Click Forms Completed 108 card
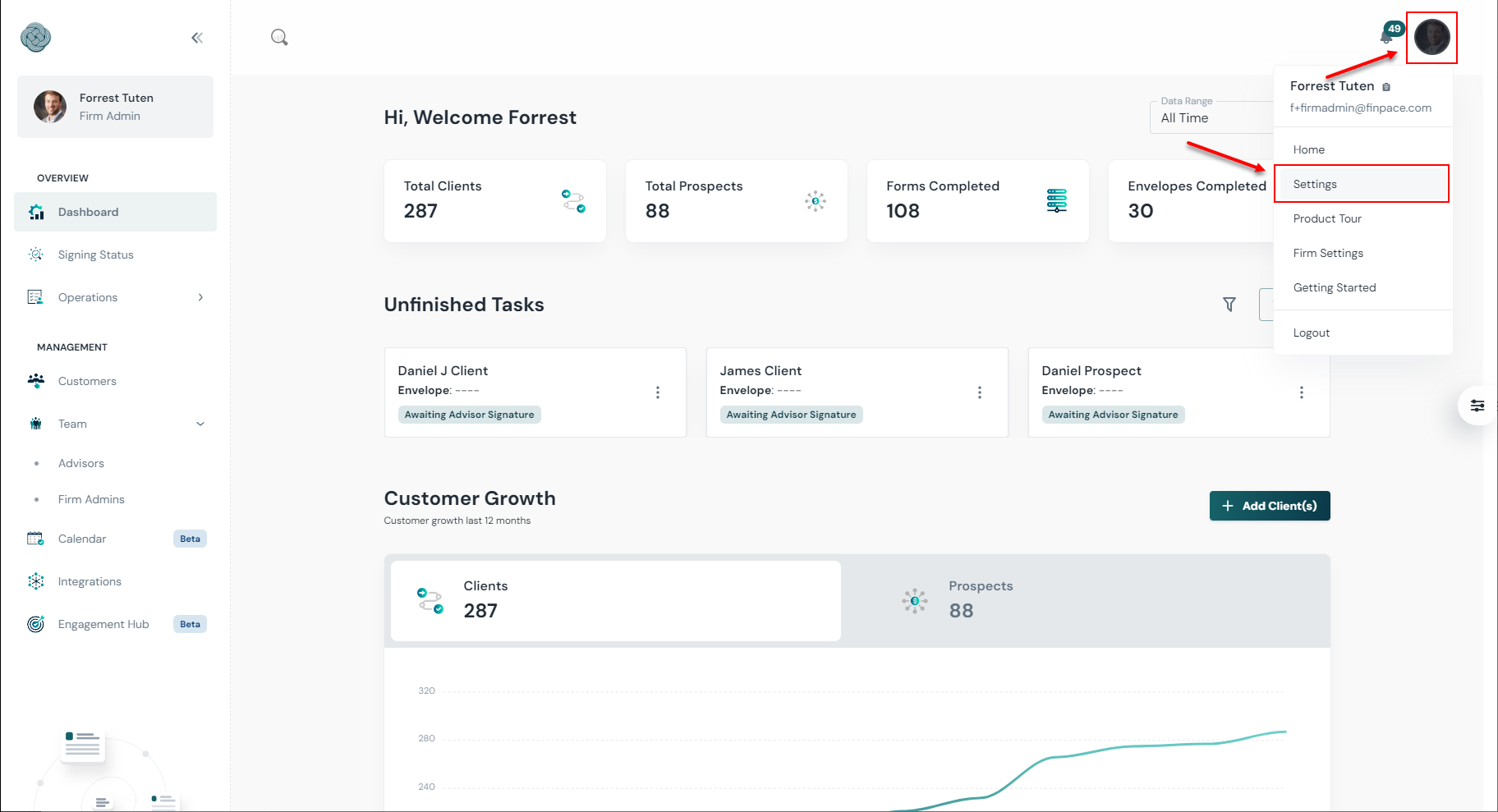1498x812 pixels. tap(978, 201)
